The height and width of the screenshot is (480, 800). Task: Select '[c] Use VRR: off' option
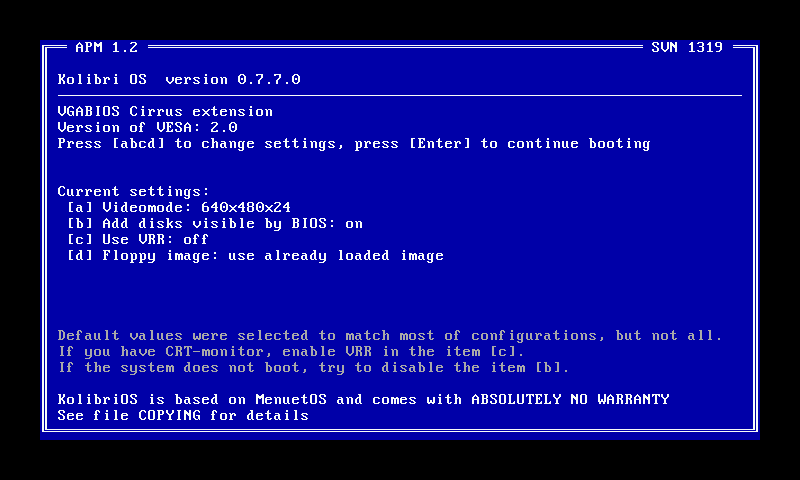point(138,240)
